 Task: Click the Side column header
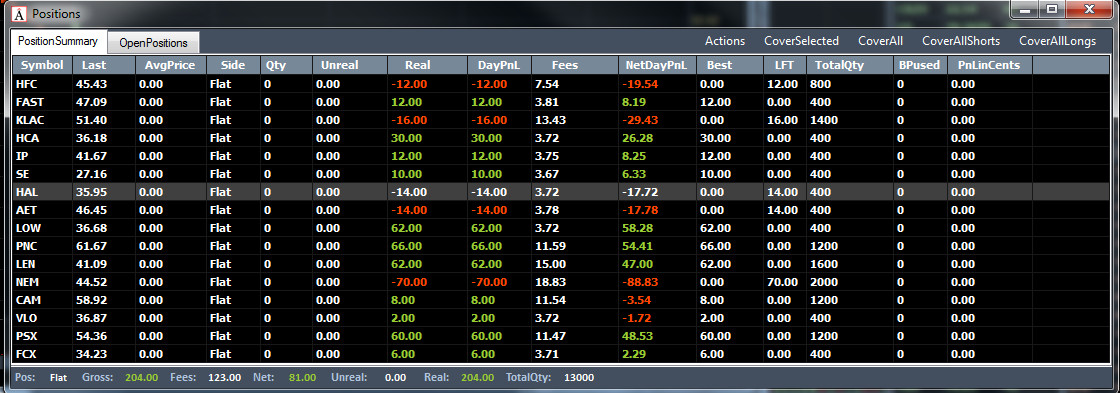[233, 65]
